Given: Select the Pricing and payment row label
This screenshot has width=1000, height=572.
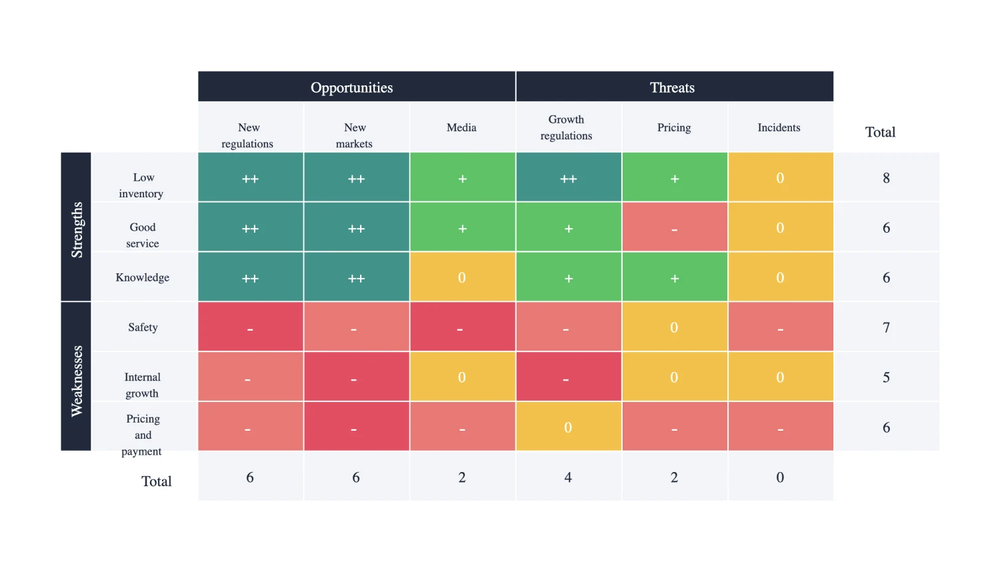Looking at the screenshot, I should pos(143,435).
